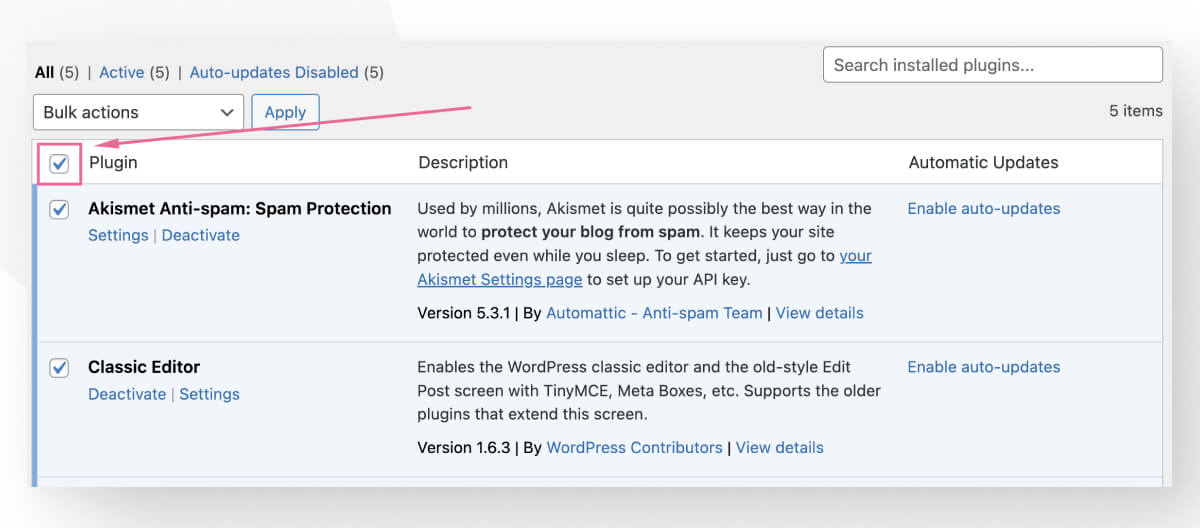
Task: Open your Akismet Settings page link
Action: pos(644,268)
